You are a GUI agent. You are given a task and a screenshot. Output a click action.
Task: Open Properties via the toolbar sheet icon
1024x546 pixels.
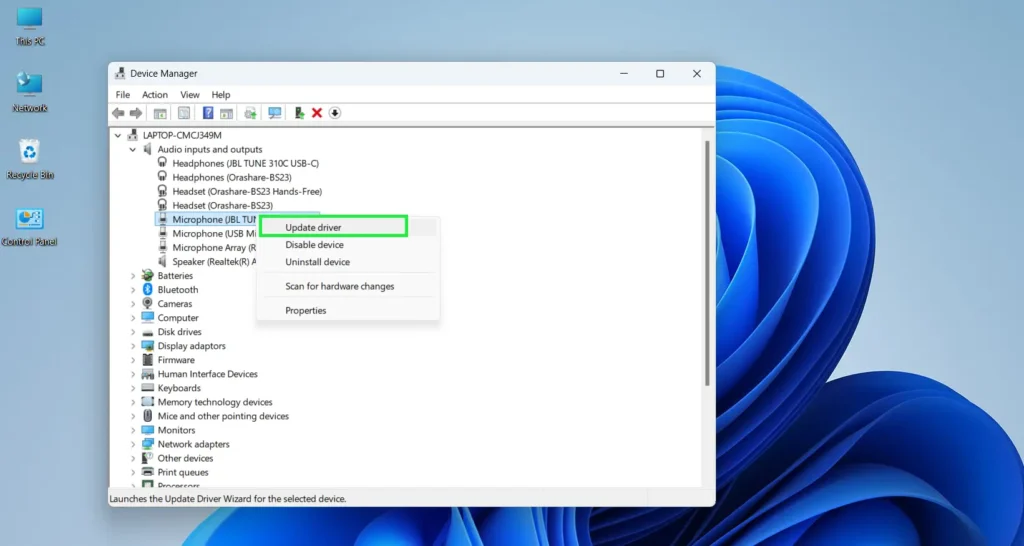coord(184,113)
